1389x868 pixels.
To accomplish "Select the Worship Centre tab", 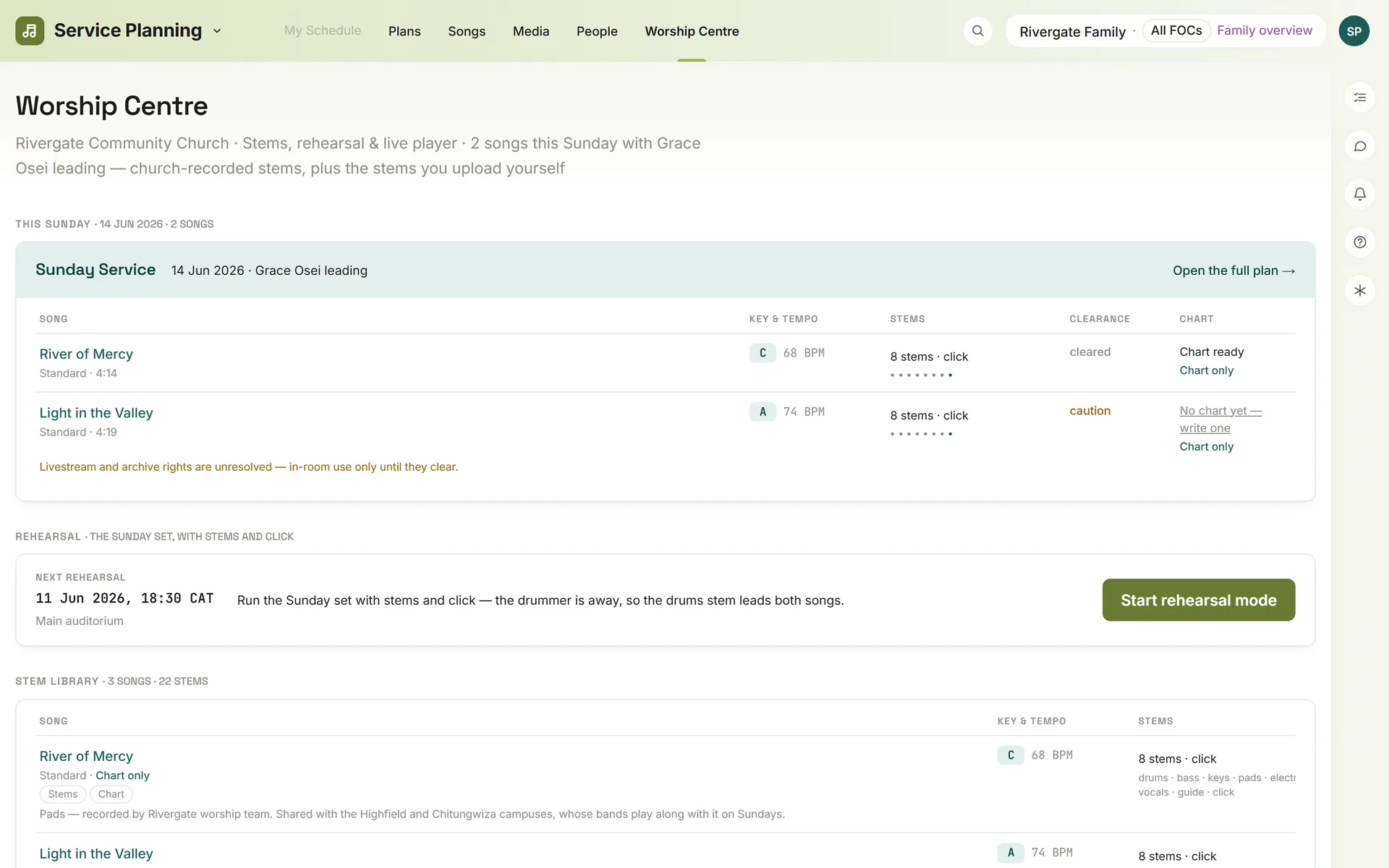I will [692, 31].
